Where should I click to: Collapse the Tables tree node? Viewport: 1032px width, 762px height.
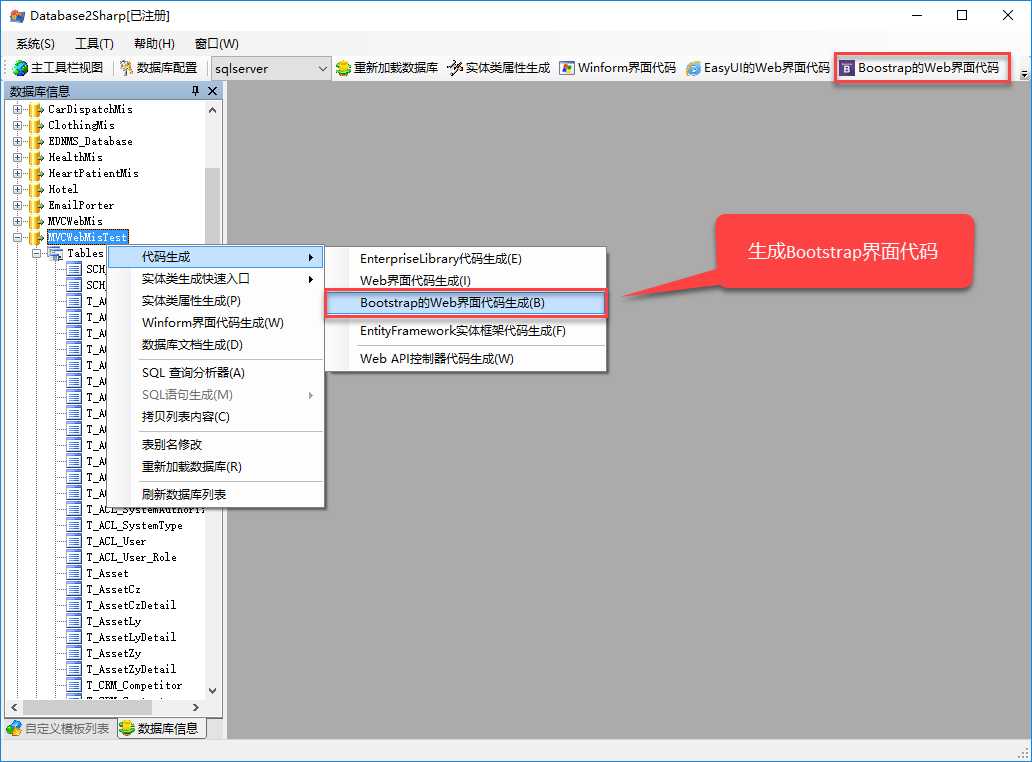click(37, 253)
